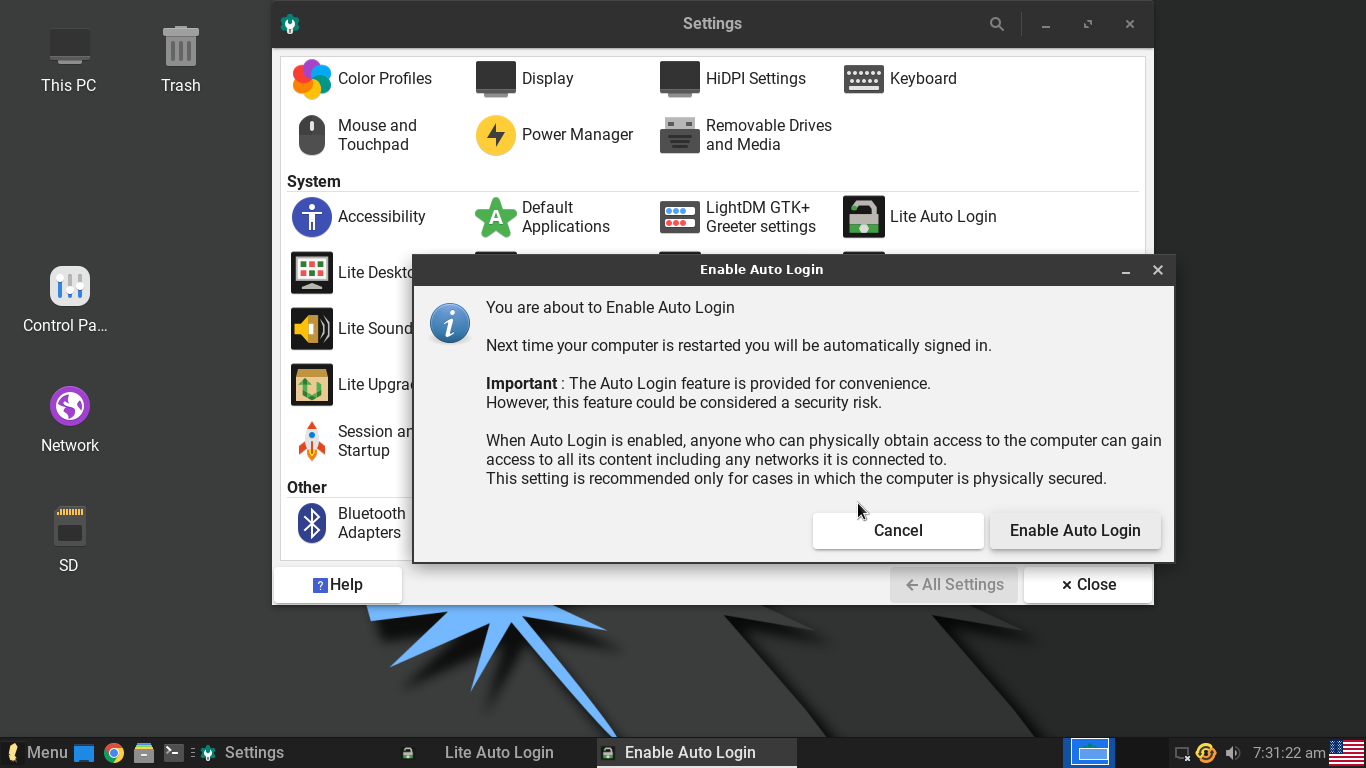
Task: Open Session and Startup rocket icon
Action: (312, 441)
